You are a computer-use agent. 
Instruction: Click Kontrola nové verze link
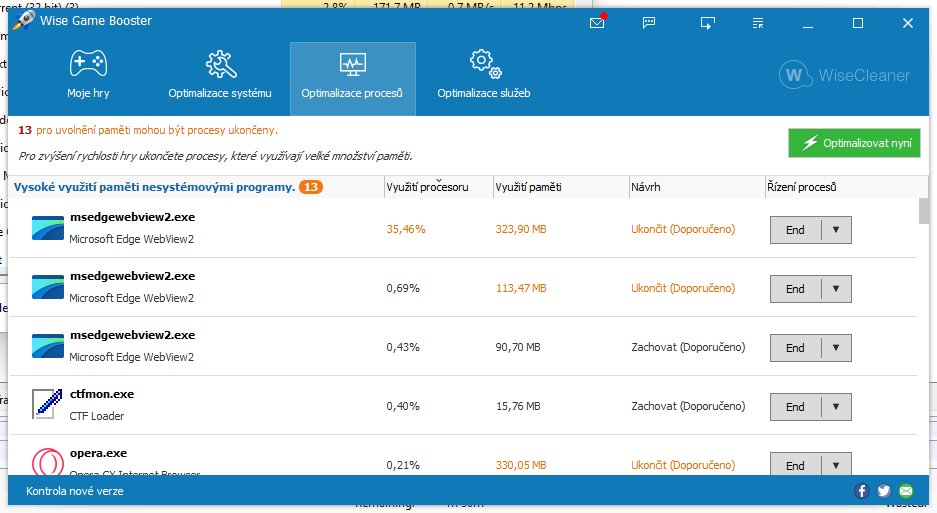[75, 491]
